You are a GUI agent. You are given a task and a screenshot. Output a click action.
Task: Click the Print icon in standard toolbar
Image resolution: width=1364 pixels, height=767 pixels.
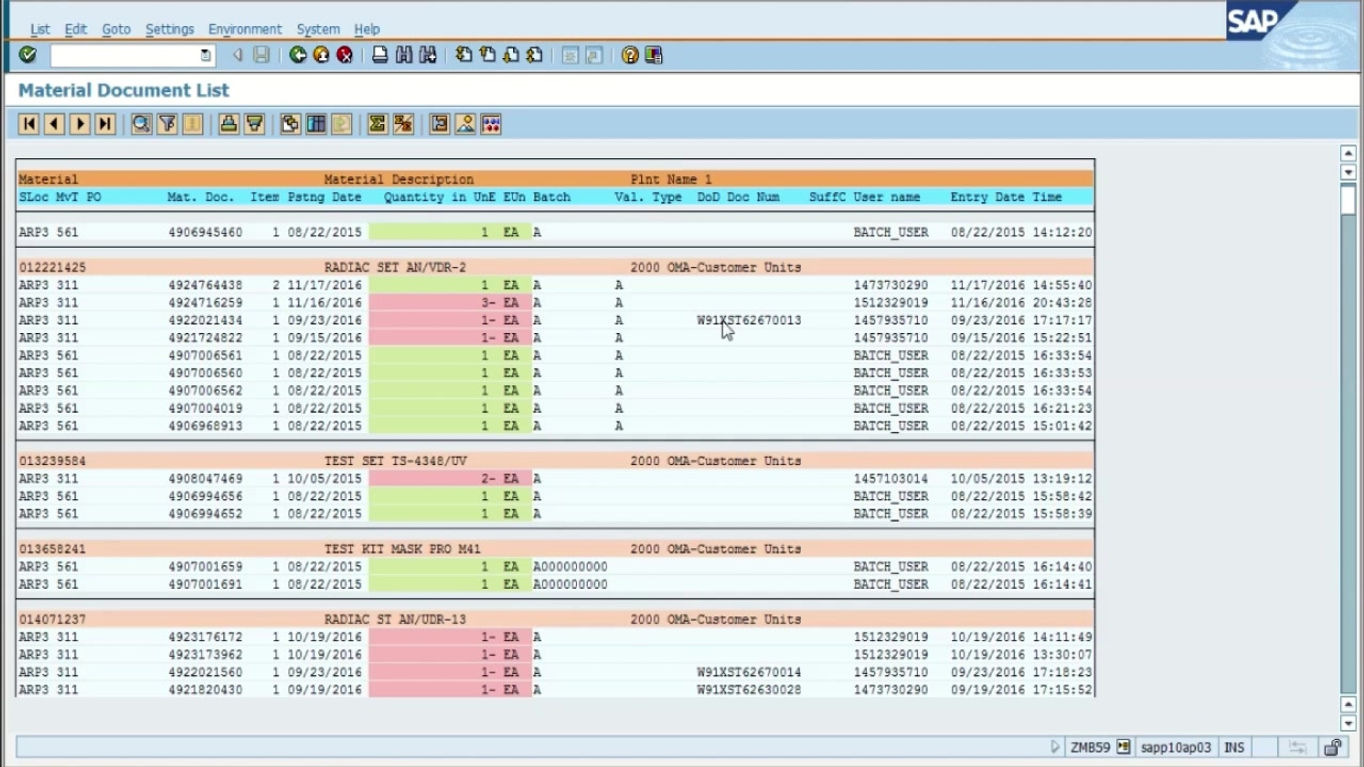(380, 55)
